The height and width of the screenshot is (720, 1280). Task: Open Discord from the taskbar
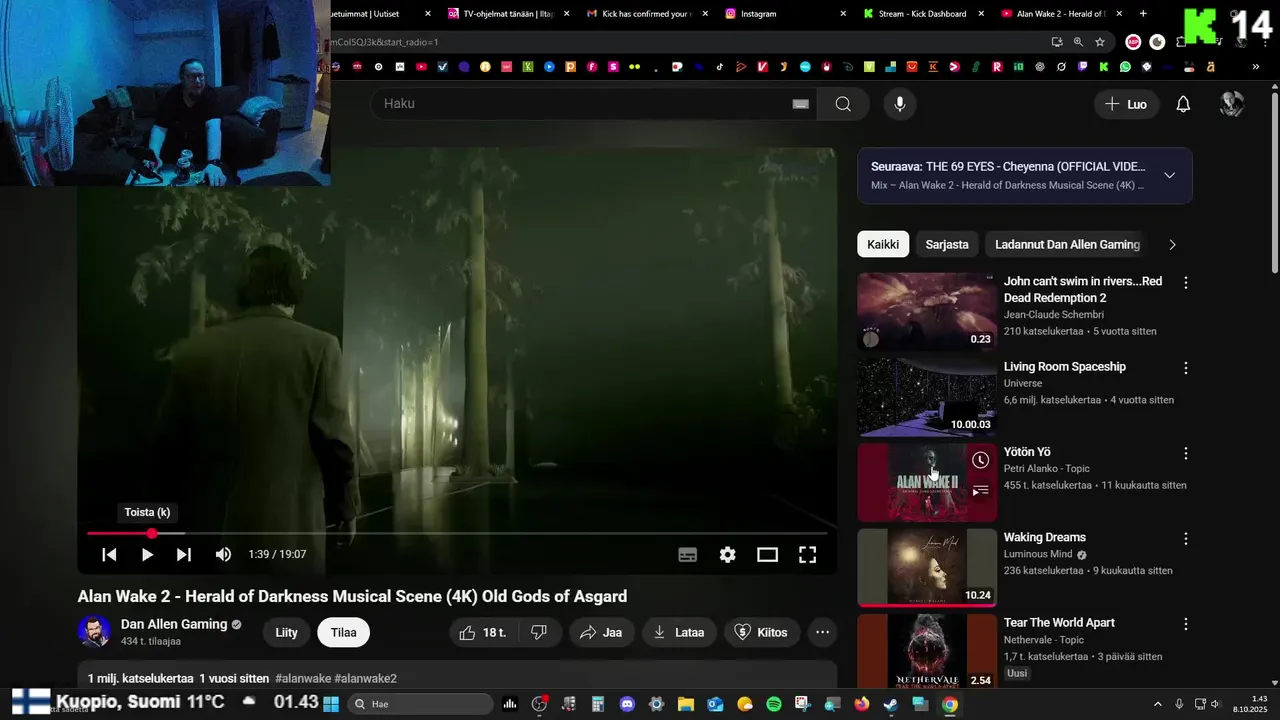coord(627,704)
